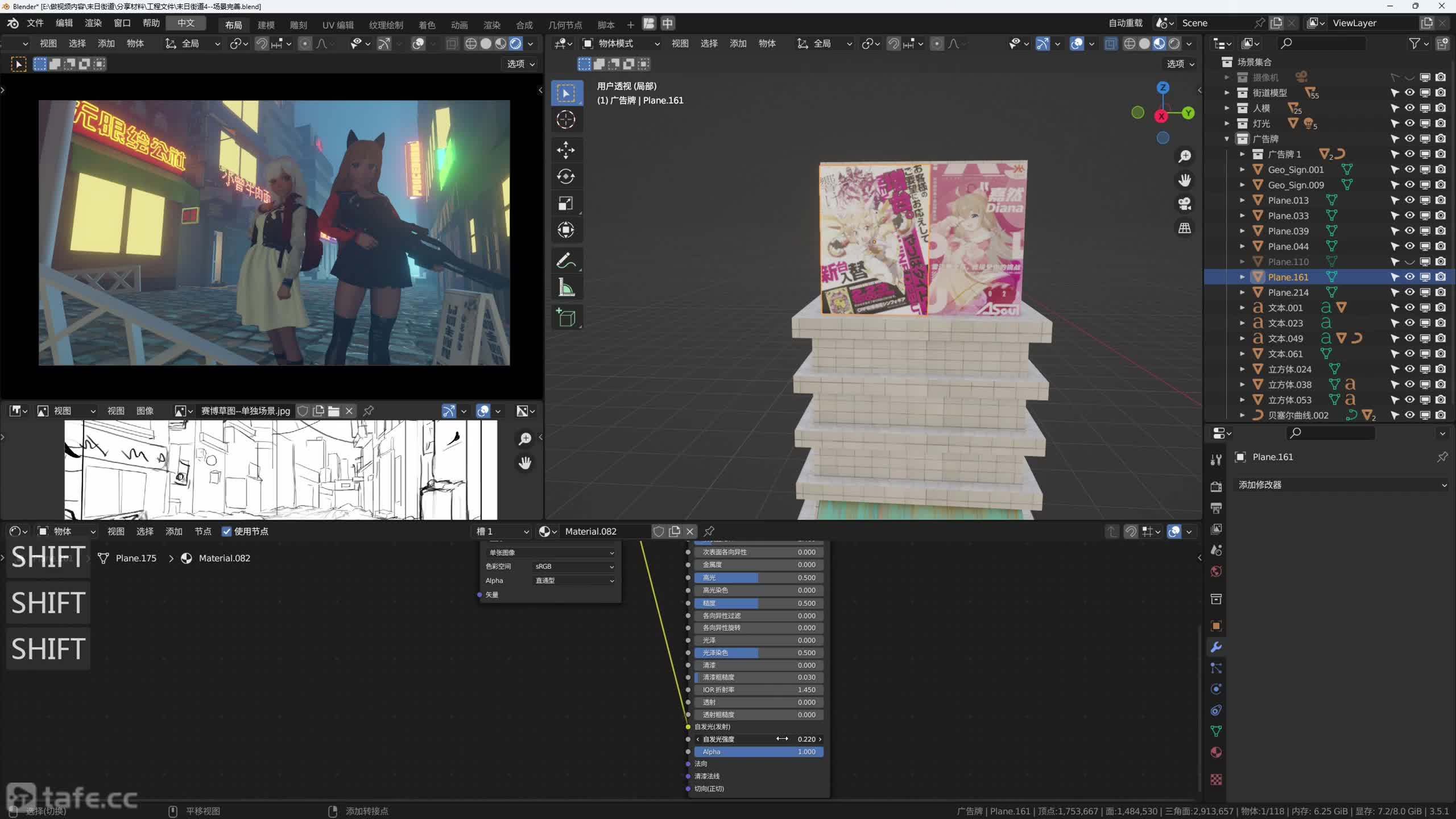Adjust the 自发光强度 value field
Image resolution: width=1456 pixels, height=819 pixels.
coord(759,739)
